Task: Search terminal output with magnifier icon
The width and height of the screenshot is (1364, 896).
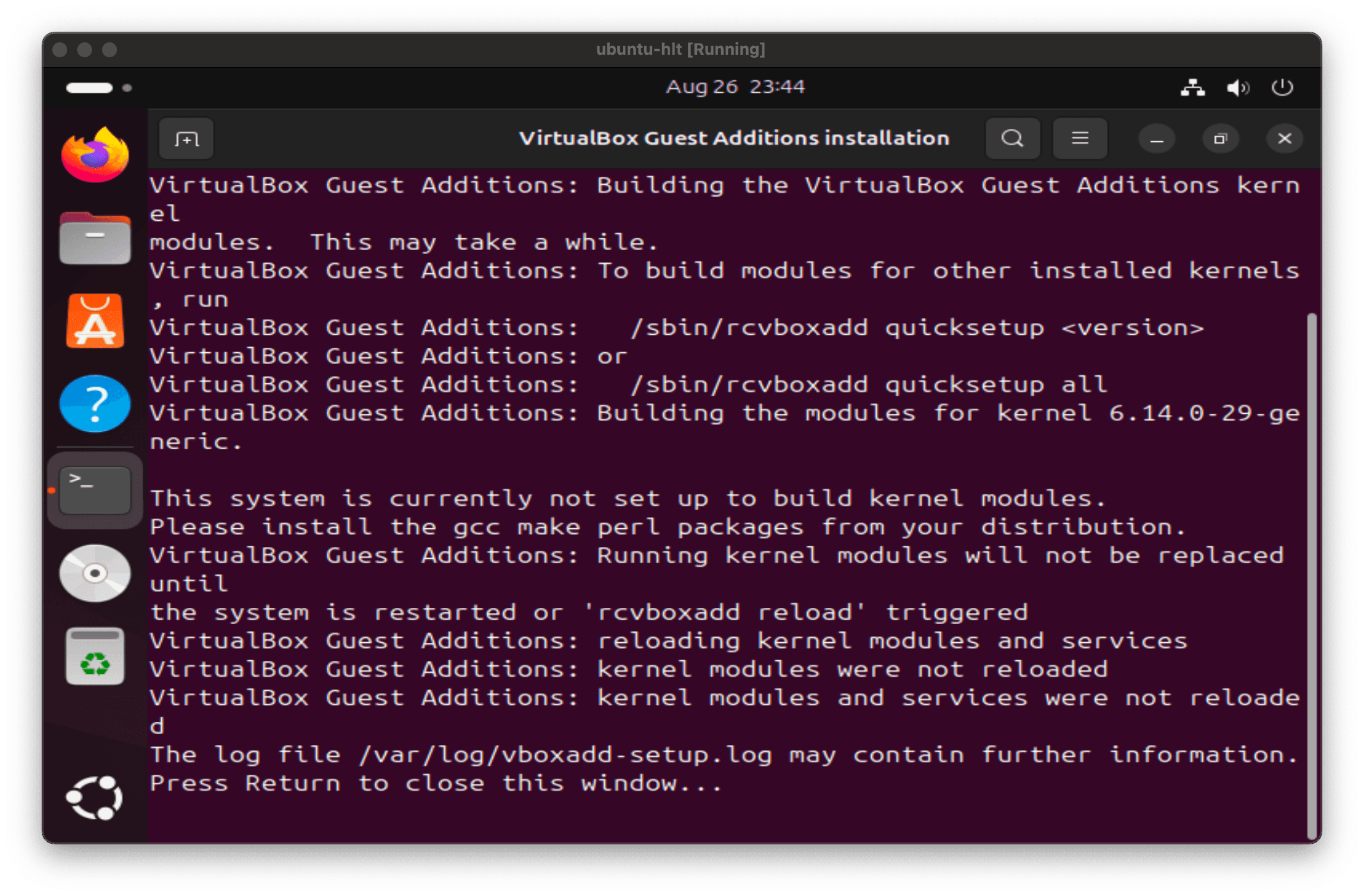Action: click(1012, 138)
